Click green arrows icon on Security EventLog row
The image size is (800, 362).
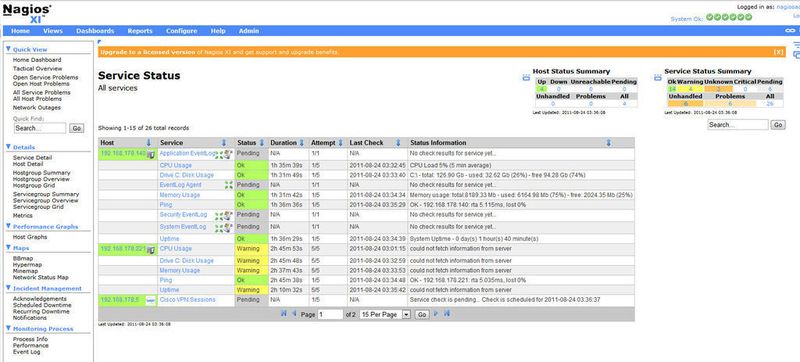tap(219, 216)
